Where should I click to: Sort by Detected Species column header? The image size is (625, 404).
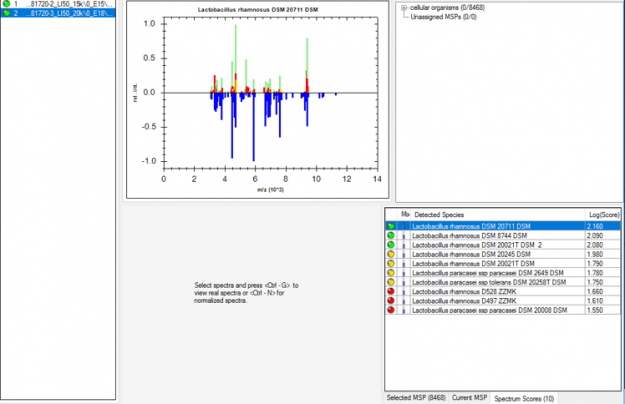(x=440, y=215)
